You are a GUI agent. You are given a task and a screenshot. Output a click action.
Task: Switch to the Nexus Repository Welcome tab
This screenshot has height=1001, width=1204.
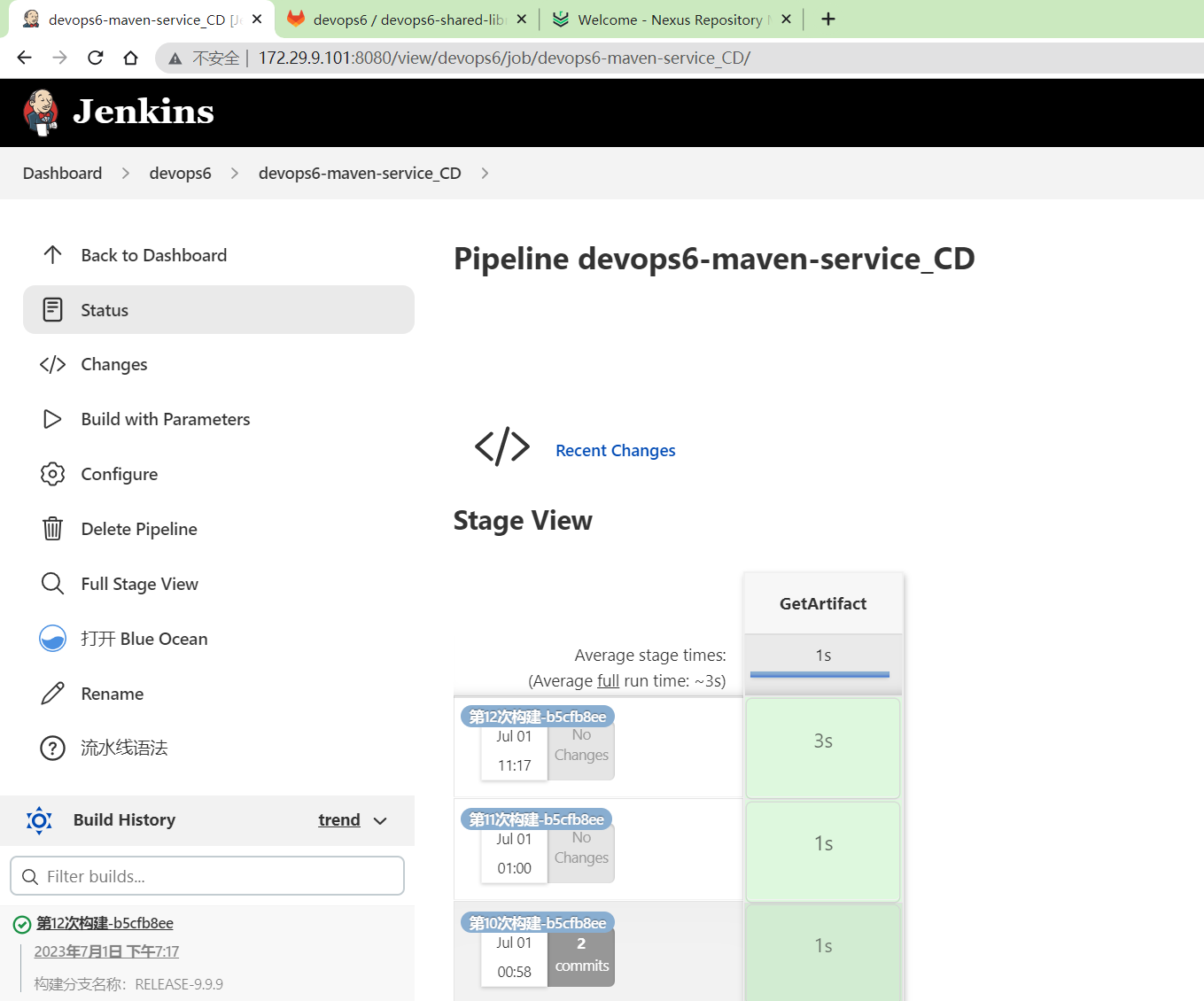671,19
